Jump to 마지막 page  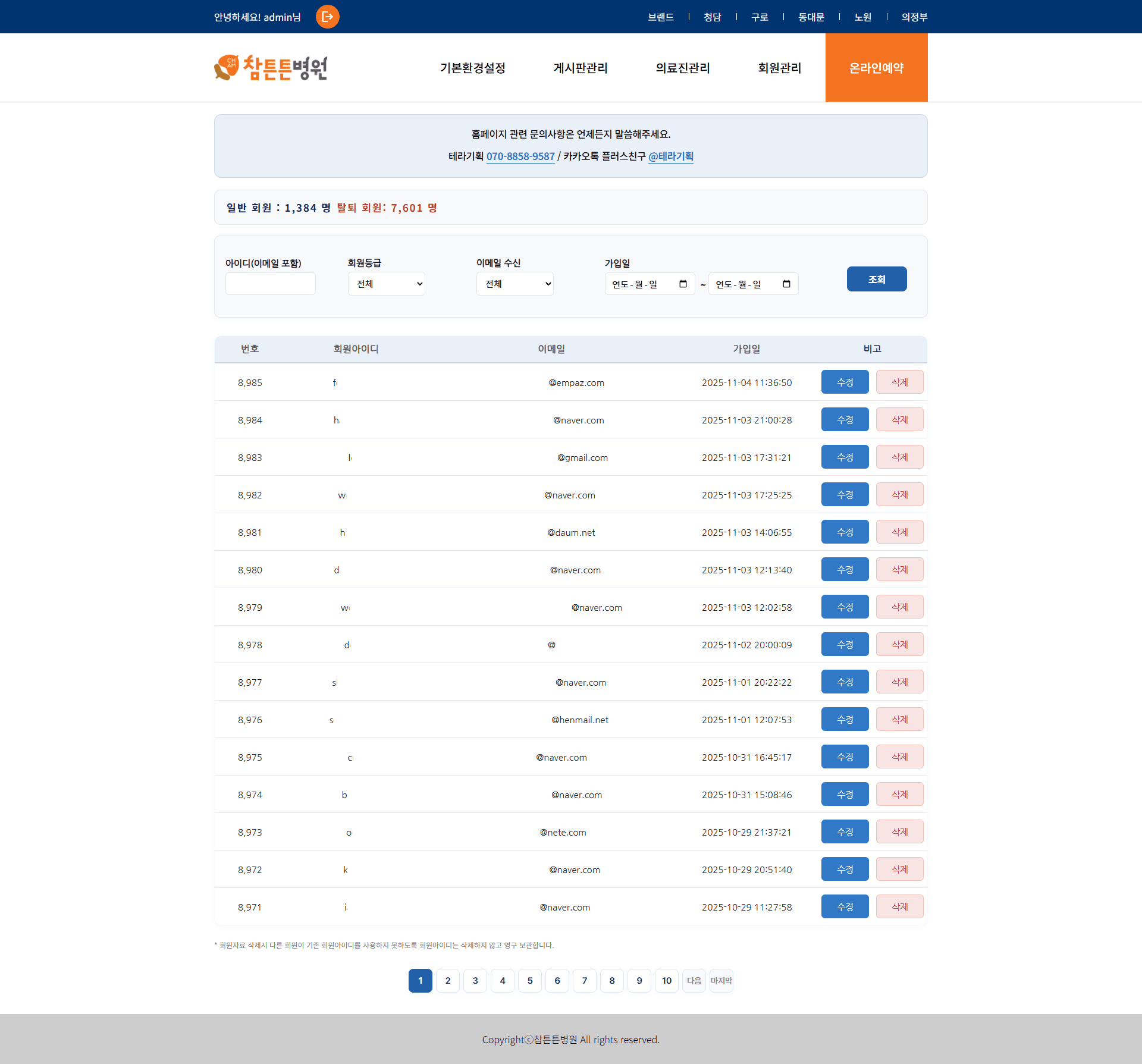coord(721,981)
